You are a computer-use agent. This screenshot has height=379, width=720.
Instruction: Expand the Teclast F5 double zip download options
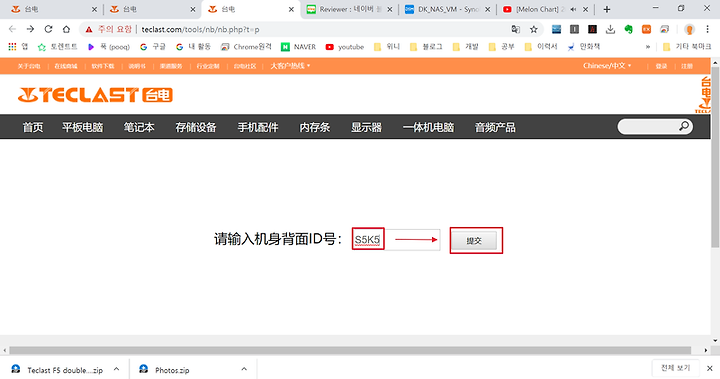(x=117, y=369)
